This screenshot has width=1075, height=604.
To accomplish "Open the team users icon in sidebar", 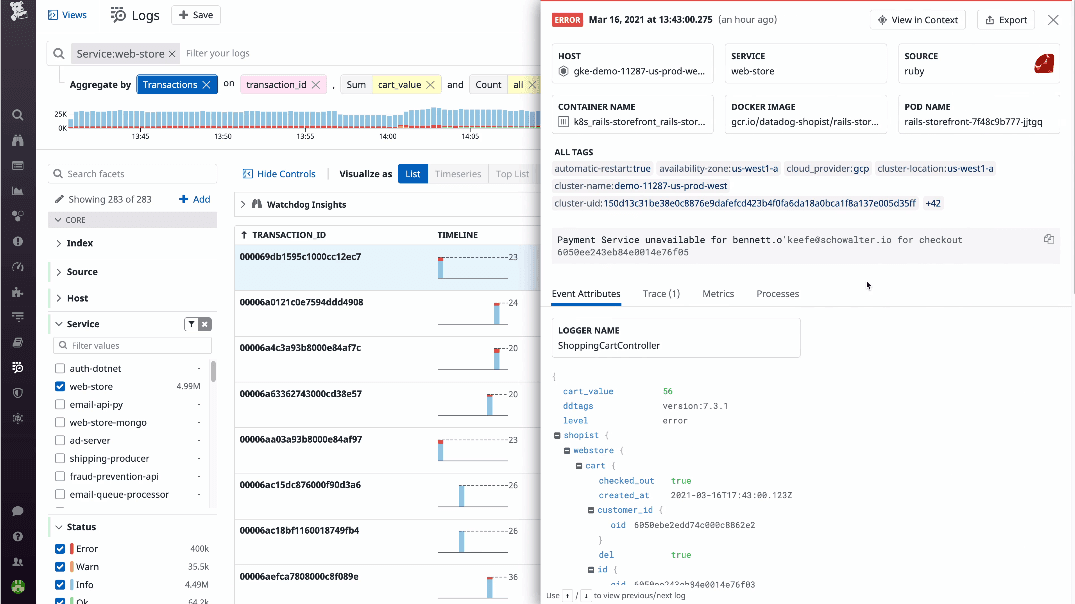I will coord(18,561).
